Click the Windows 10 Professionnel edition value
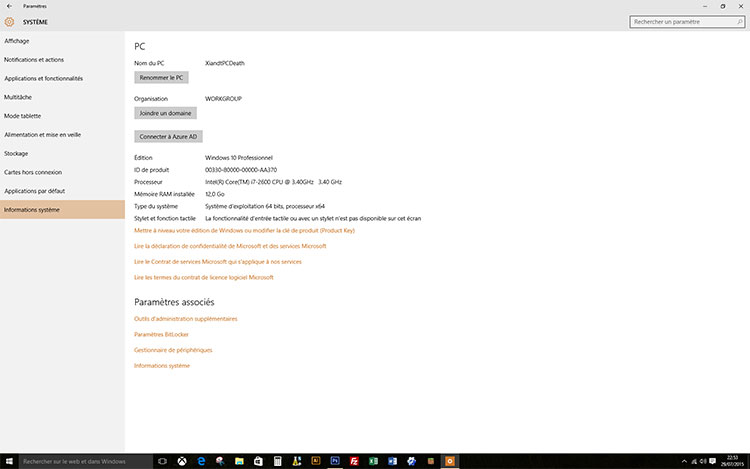Viewport: 750px width, 469px height. pyautogui.click(x=239, y=158)
